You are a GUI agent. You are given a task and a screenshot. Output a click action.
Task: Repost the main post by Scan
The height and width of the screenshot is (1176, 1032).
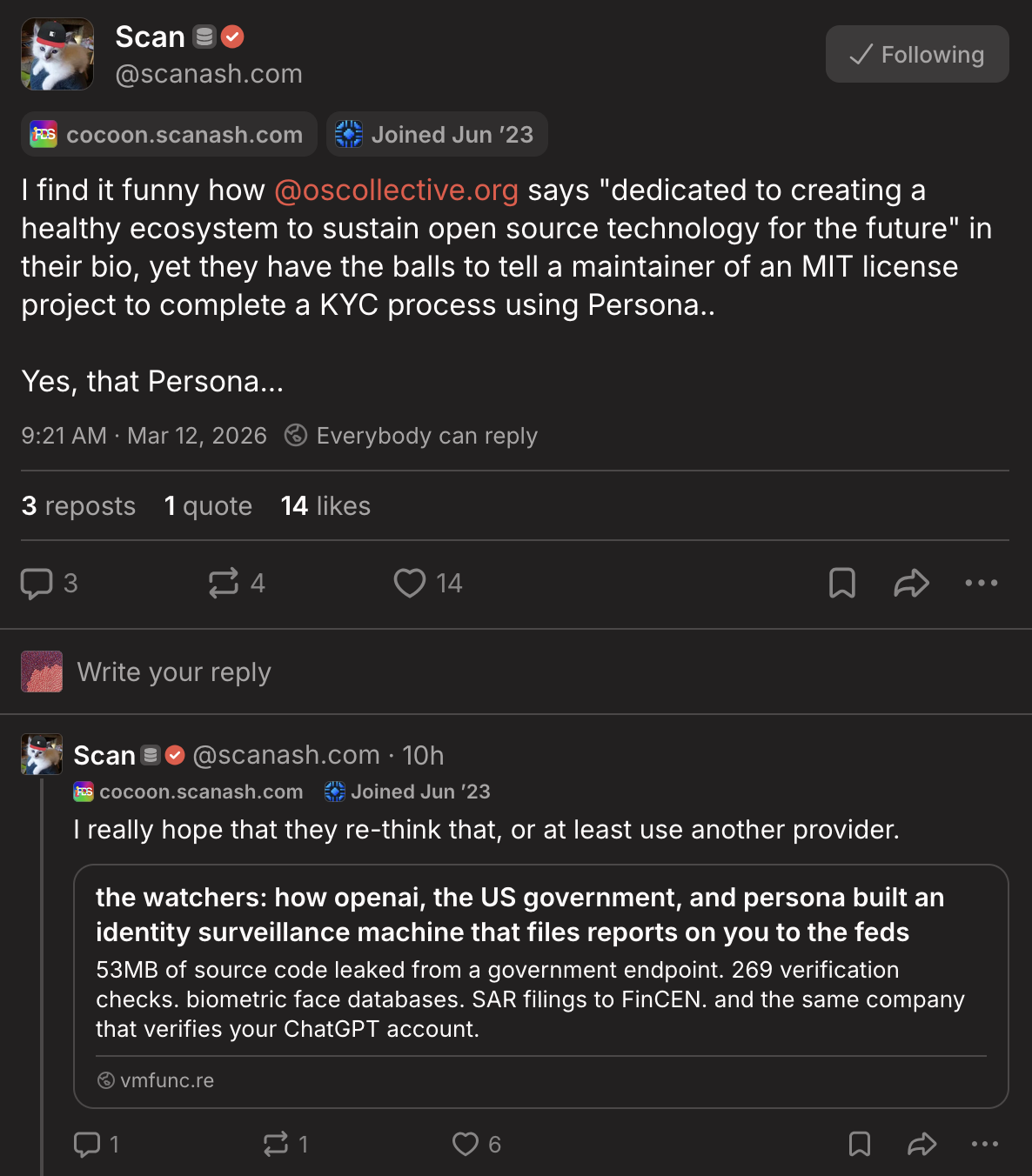(224, 584)
